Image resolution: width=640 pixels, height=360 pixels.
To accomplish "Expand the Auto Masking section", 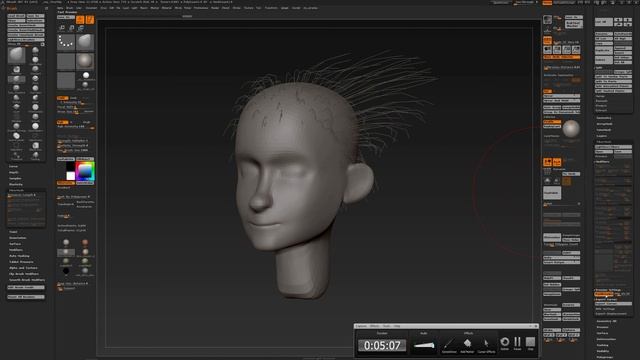I will (x=19, y=256).
